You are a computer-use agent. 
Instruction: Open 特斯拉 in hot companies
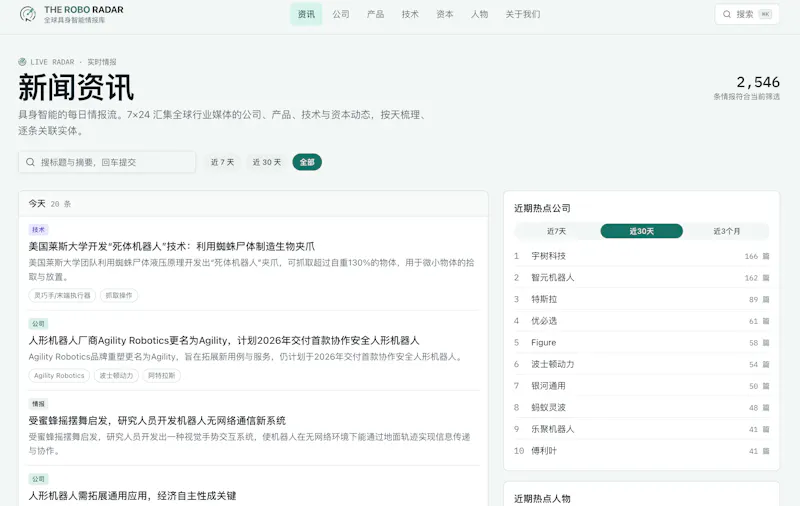(642, 299)
